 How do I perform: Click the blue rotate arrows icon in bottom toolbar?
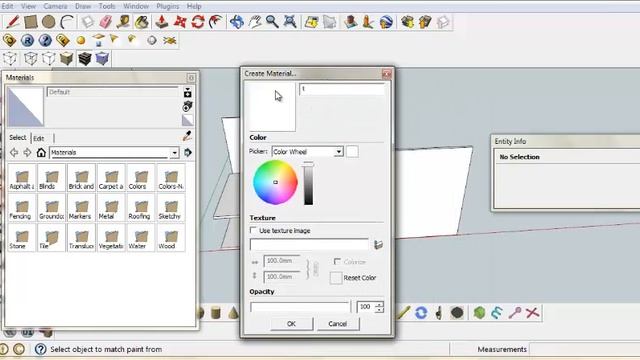(421, 313)
